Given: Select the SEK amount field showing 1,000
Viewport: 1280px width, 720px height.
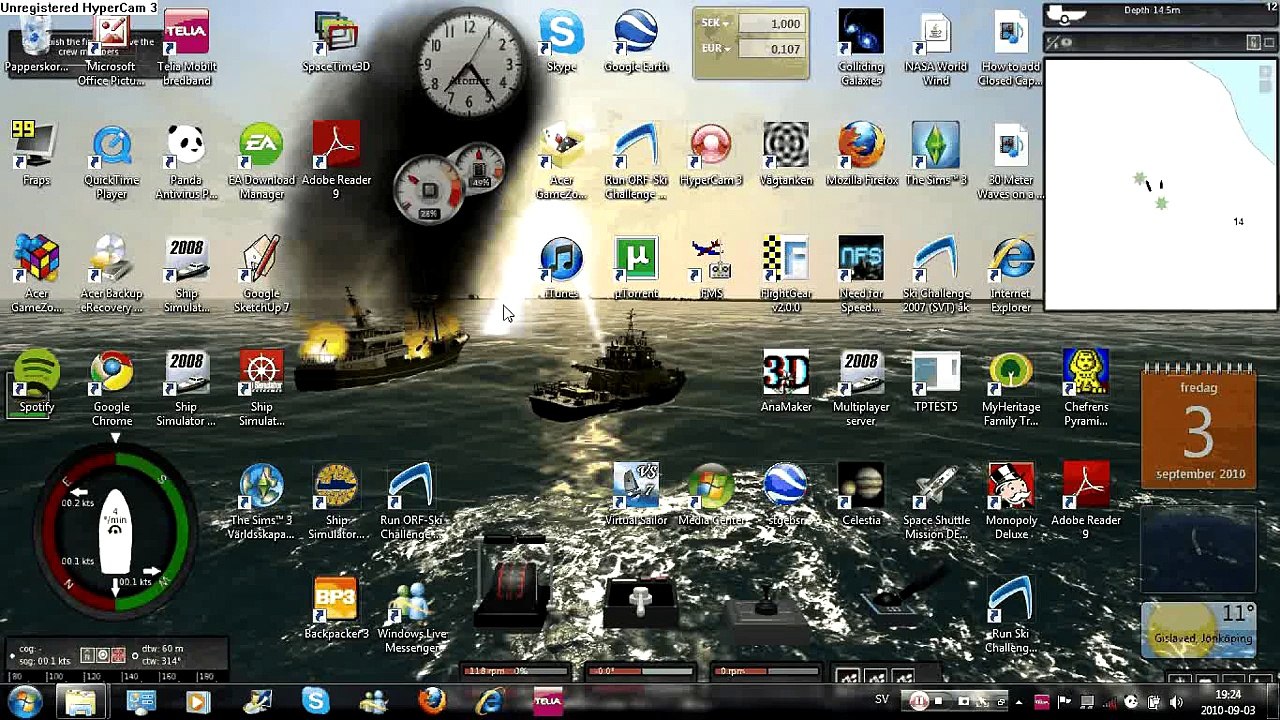Looking at the screenshot, I should tap(771, 23).
